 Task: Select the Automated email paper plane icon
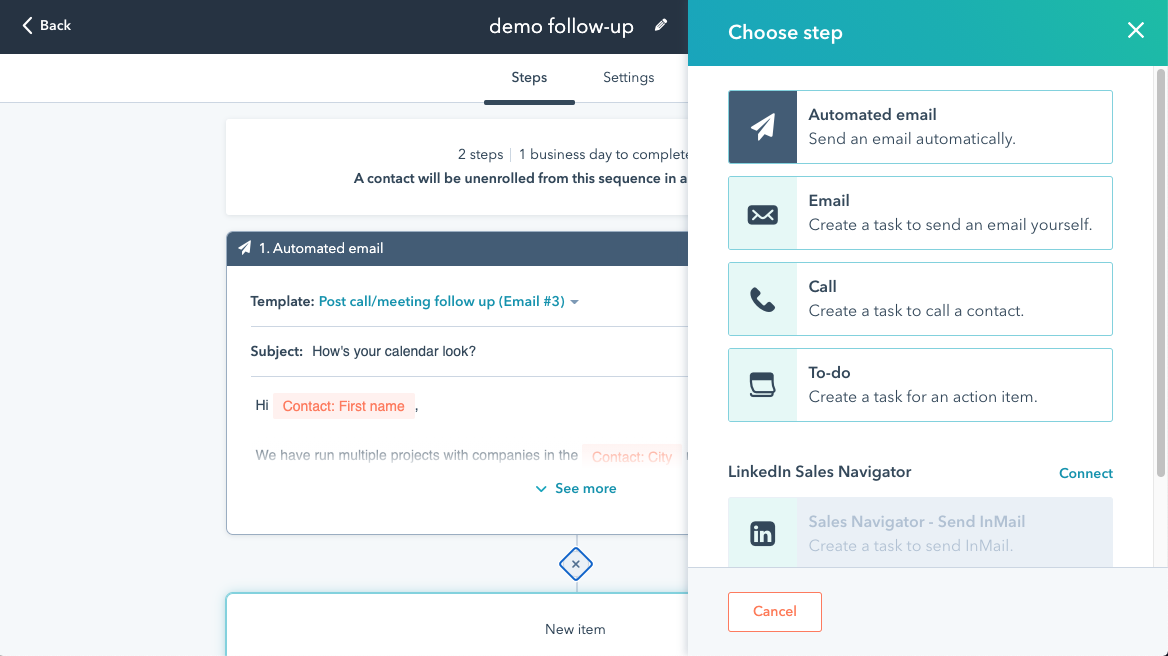point(763,127)
